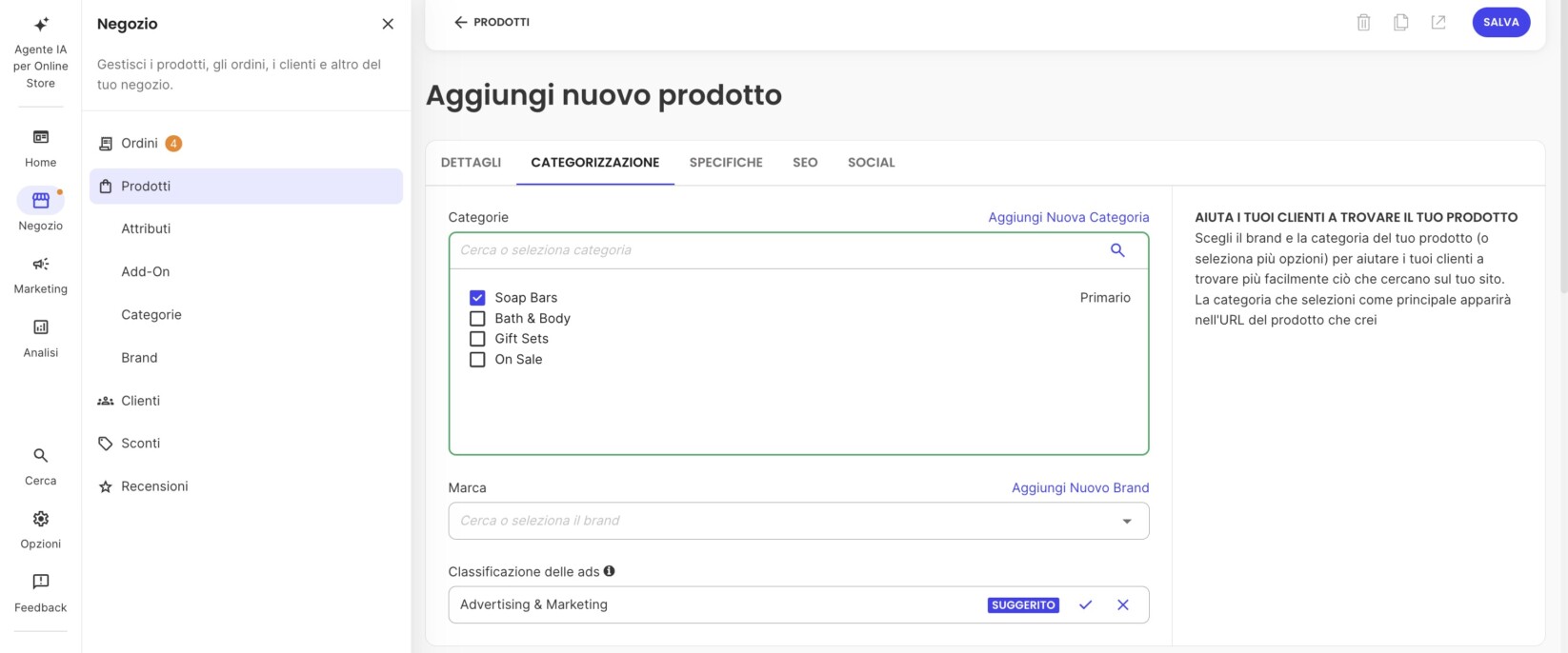Open Attributi submenu item
Screen dimensions: 1568x653
click(146, 229)
